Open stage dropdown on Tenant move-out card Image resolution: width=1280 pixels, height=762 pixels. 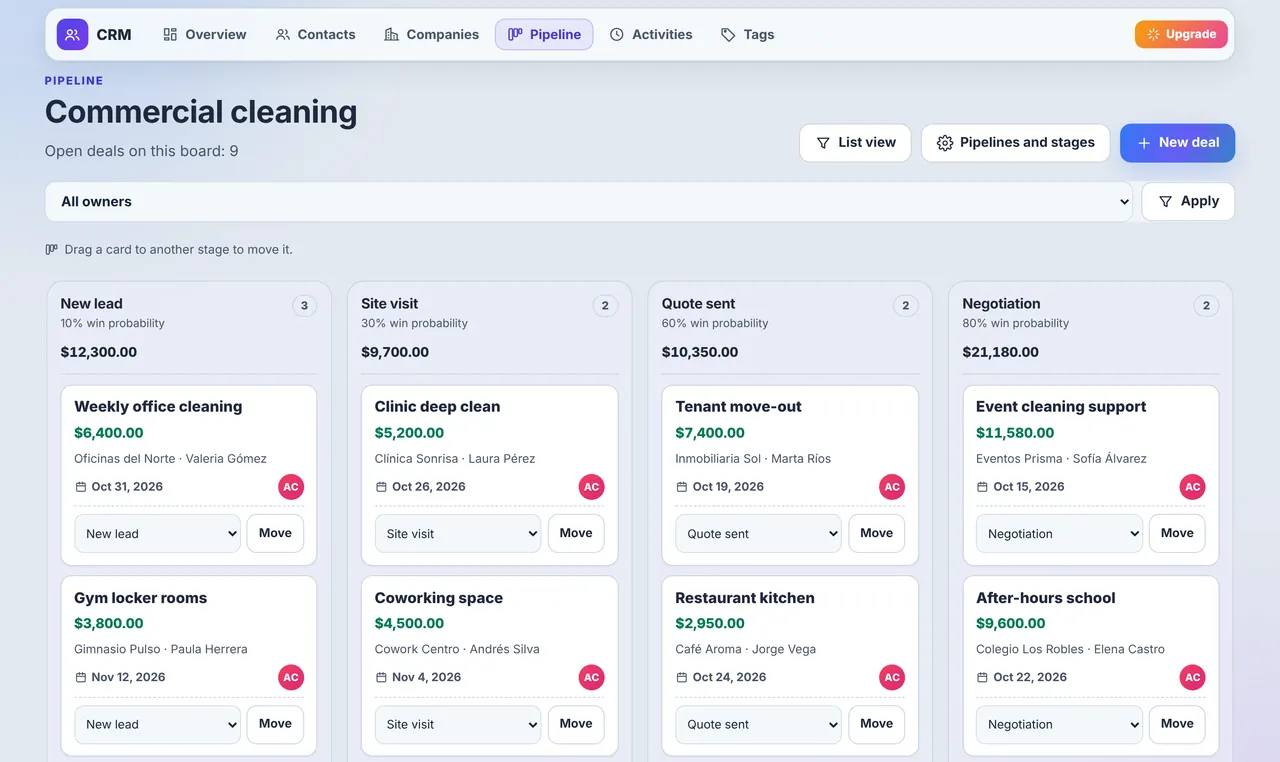coord(759,533)
